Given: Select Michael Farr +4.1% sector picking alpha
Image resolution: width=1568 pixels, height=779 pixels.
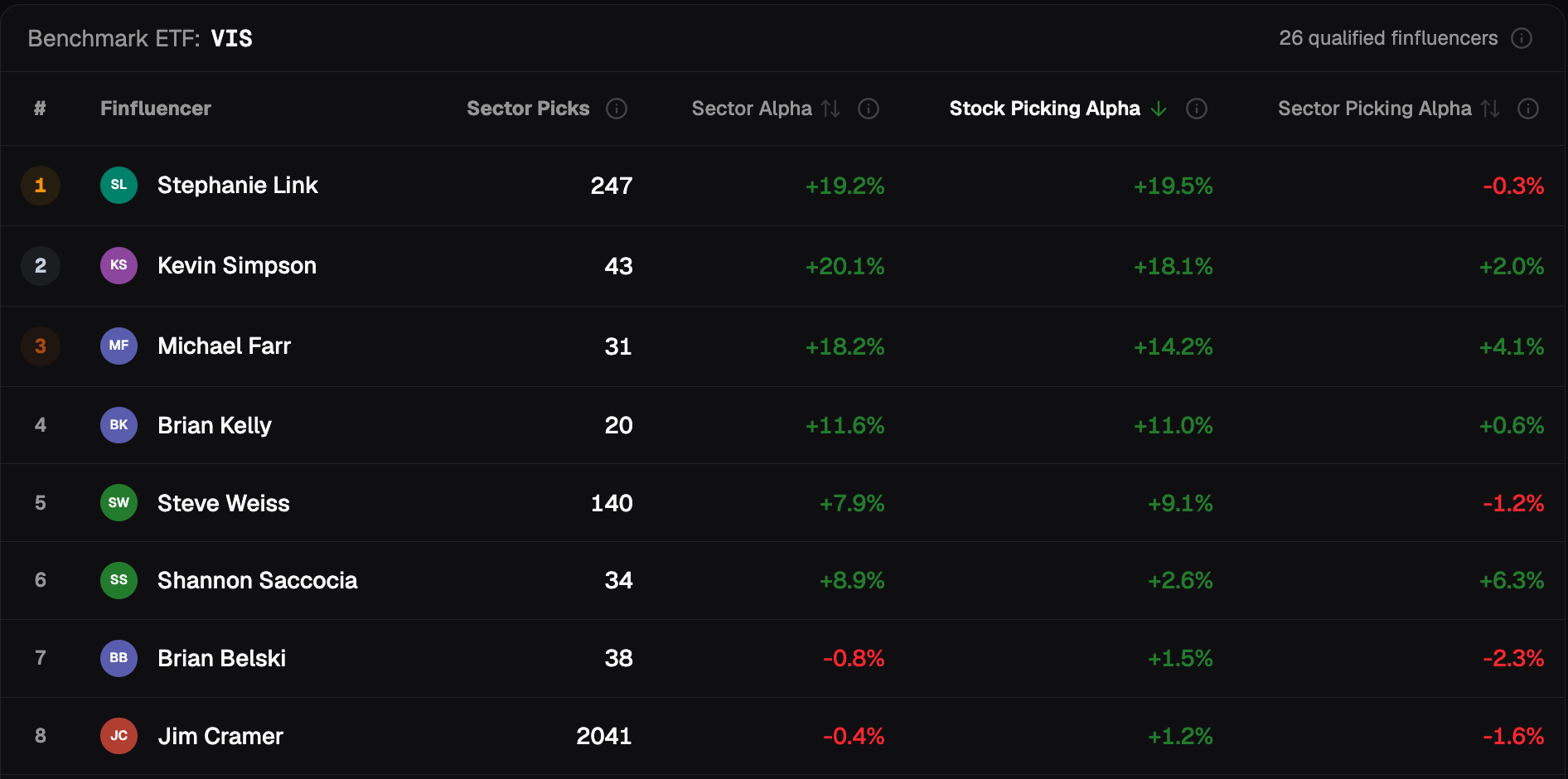Looking at the screenshot, I should point(1512,346).
